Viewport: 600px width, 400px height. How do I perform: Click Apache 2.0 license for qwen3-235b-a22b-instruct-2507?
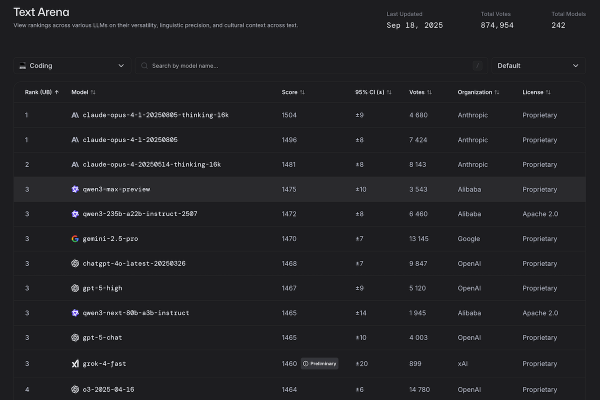[x=540, y=214]
